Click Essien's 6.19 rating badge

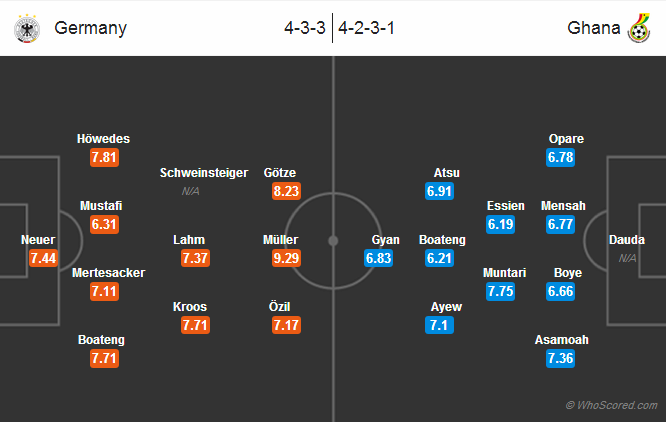pos(501,224)
